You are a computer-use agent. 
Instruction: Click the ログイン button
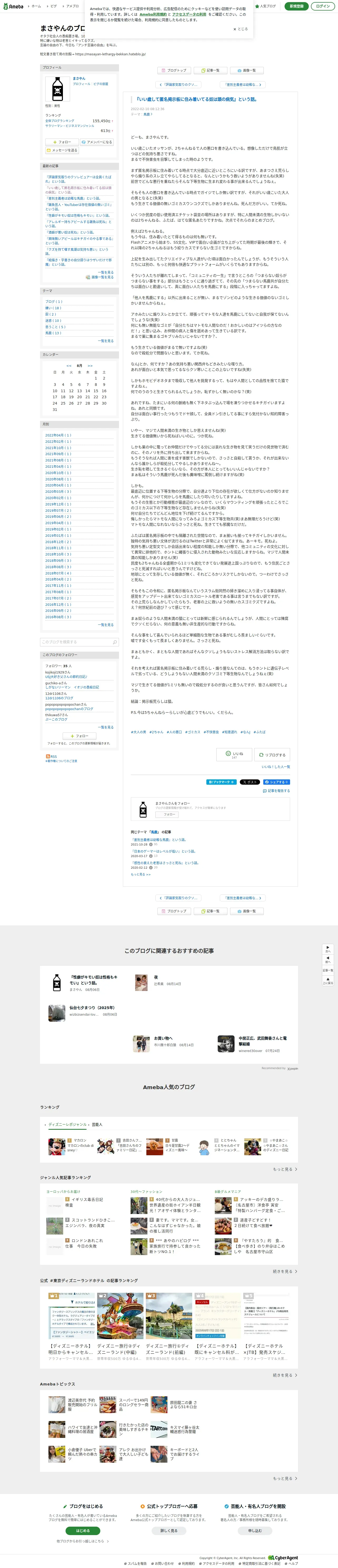coord(322,6)
